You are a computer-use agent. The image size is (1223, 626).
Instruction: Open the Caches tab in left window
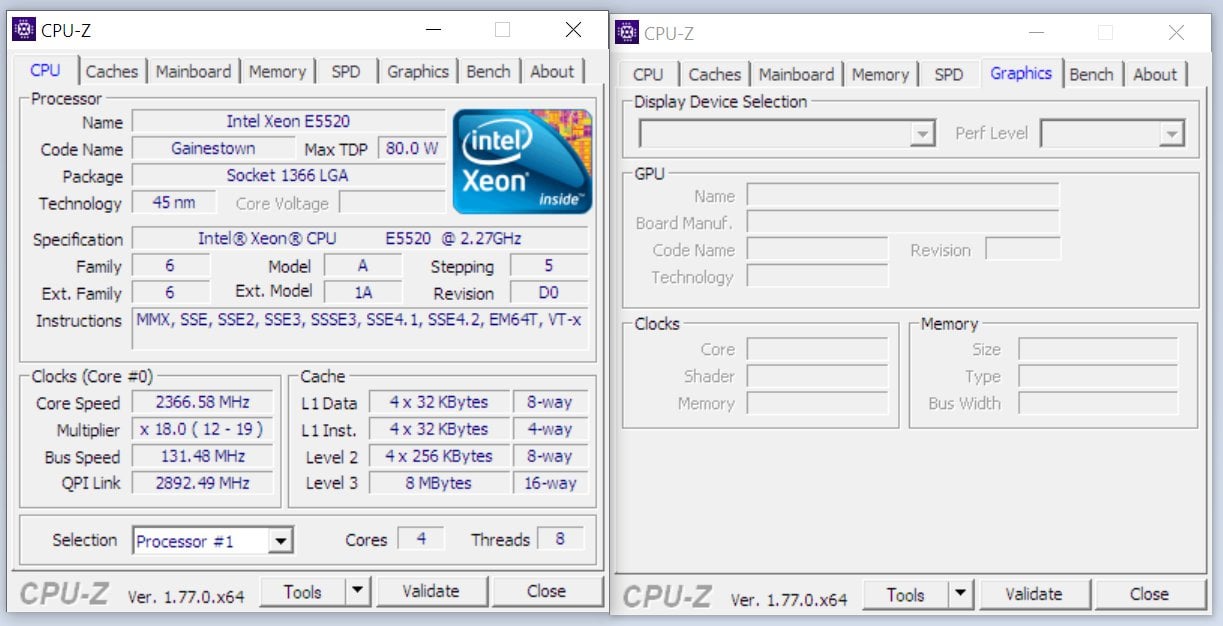point(112,72)
